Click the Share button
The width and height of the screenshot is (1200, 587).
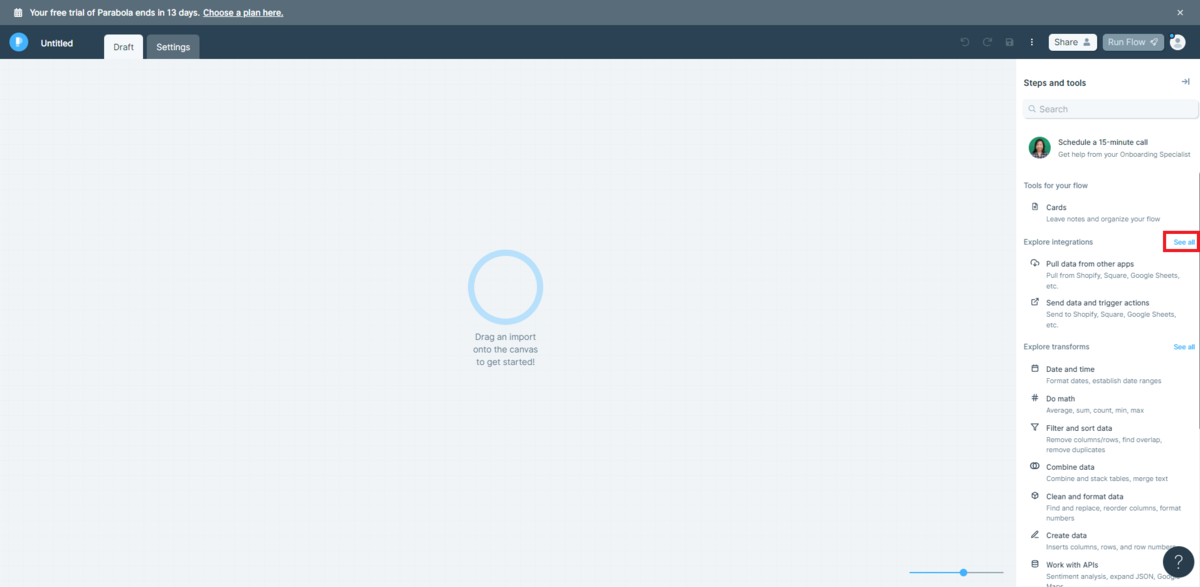pyautogui.click(x=1073, y=42)
